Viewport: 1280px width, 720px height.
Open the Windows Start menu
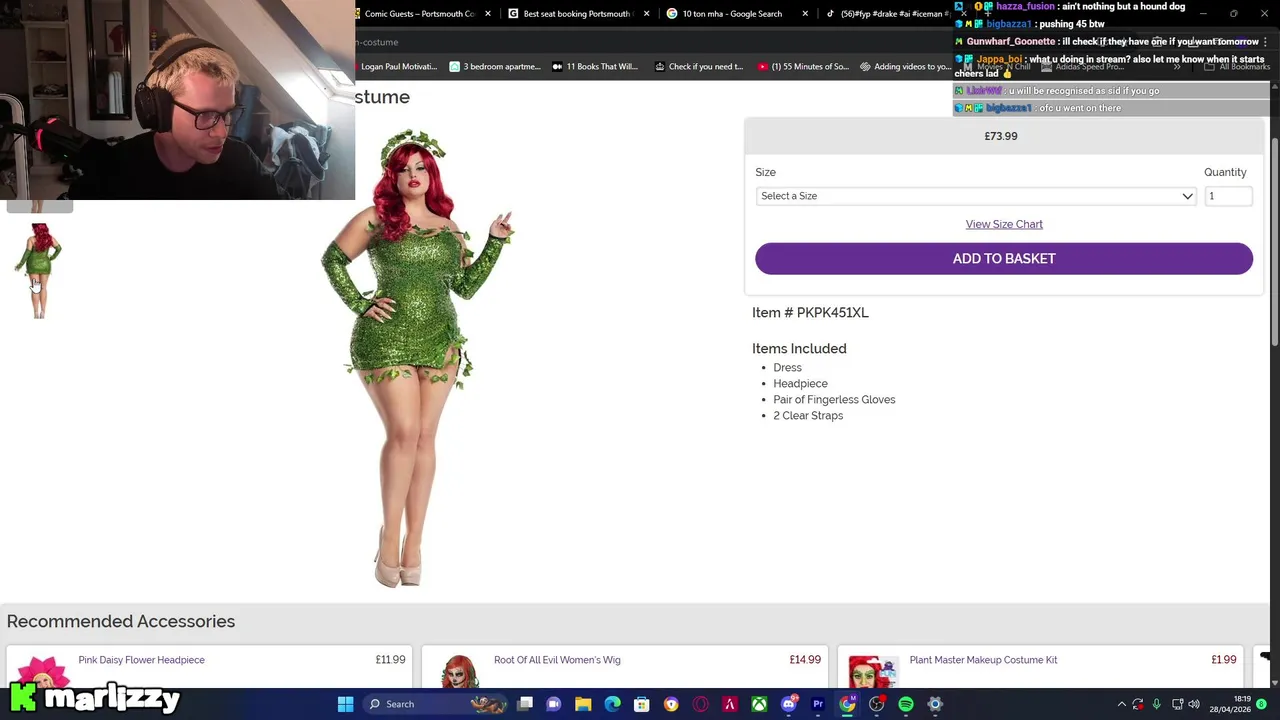345,704
